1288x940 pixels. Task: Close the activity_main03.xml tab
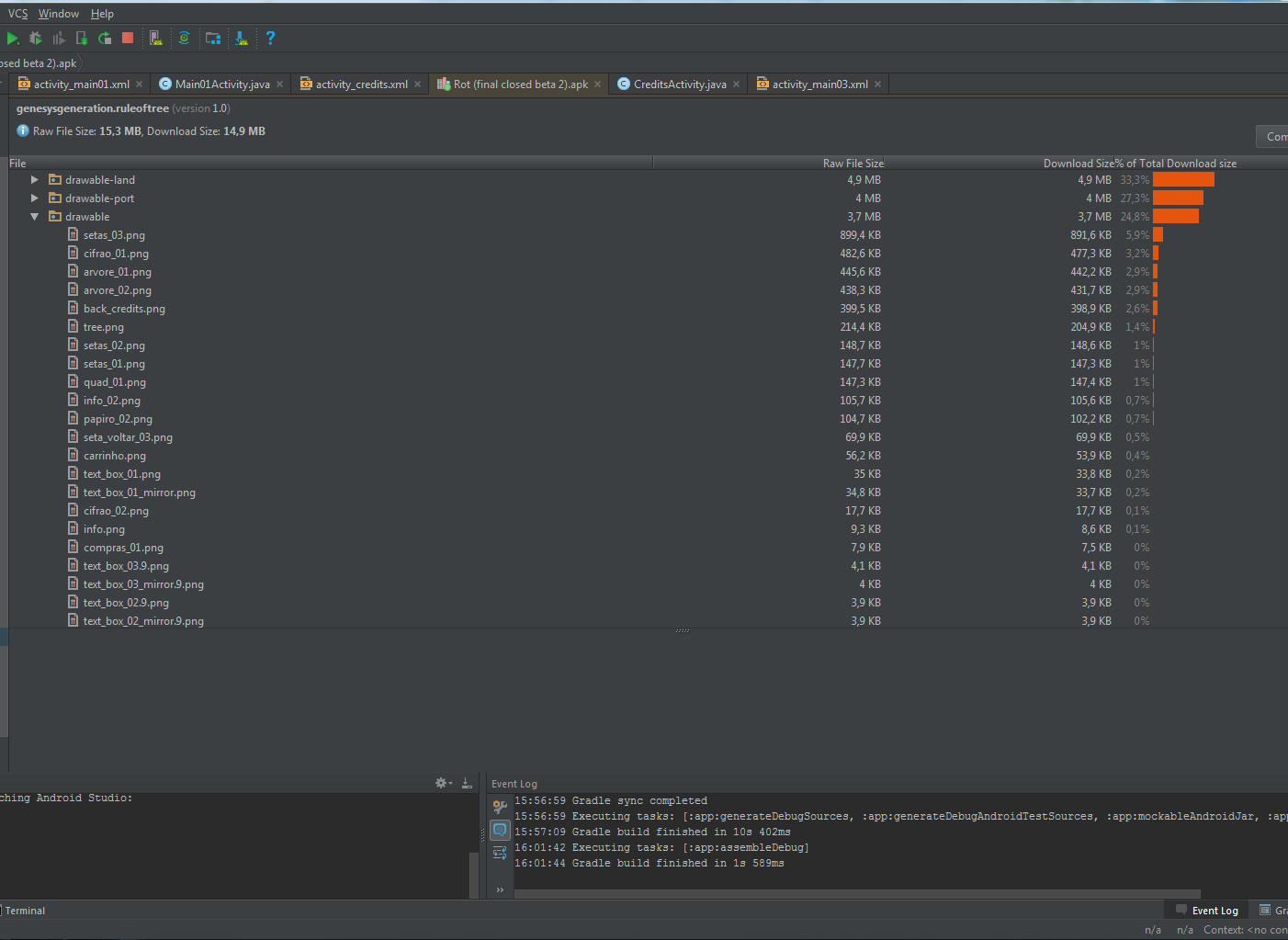pos(878,85)
